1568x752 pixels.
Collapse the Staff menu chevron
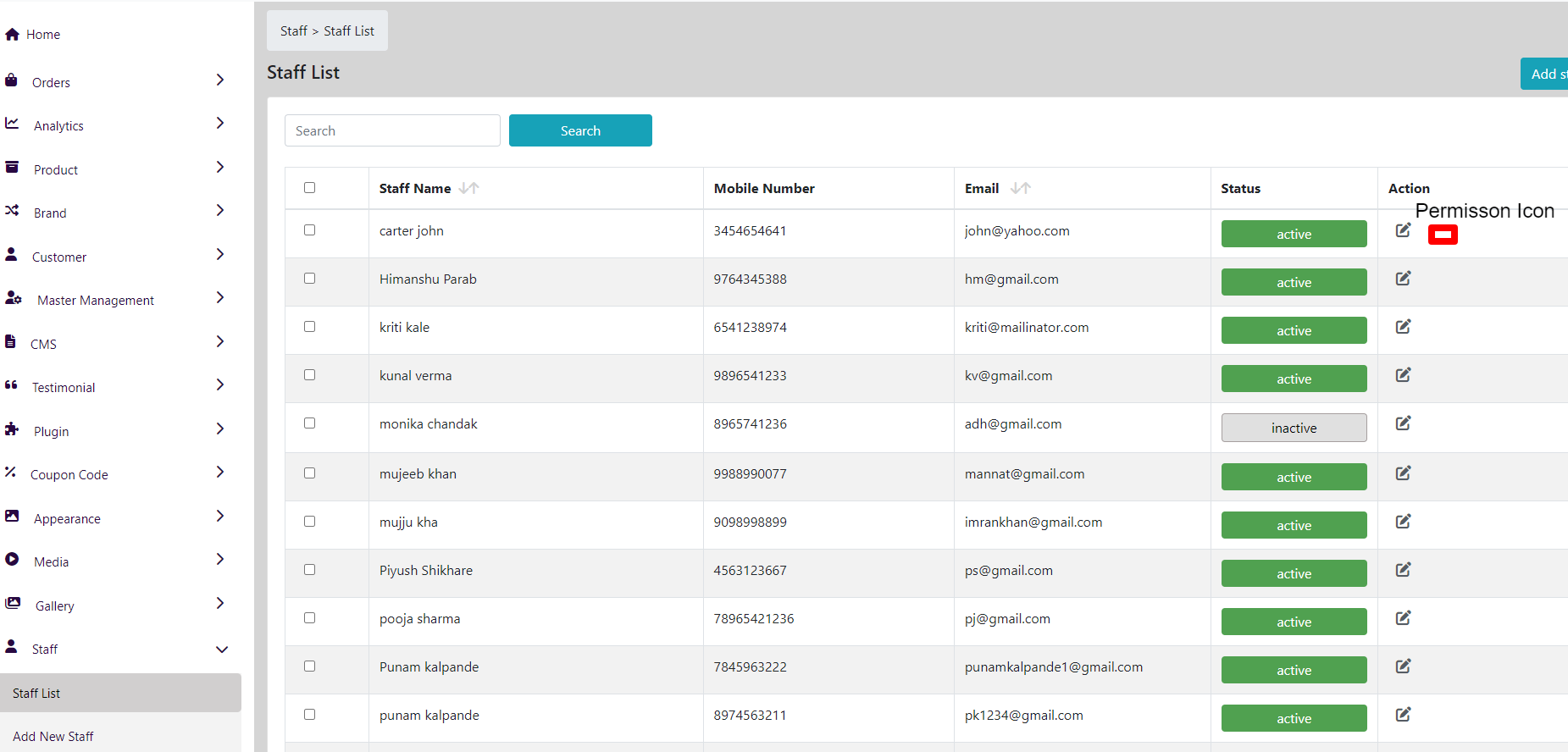click(x=222, y=650)
